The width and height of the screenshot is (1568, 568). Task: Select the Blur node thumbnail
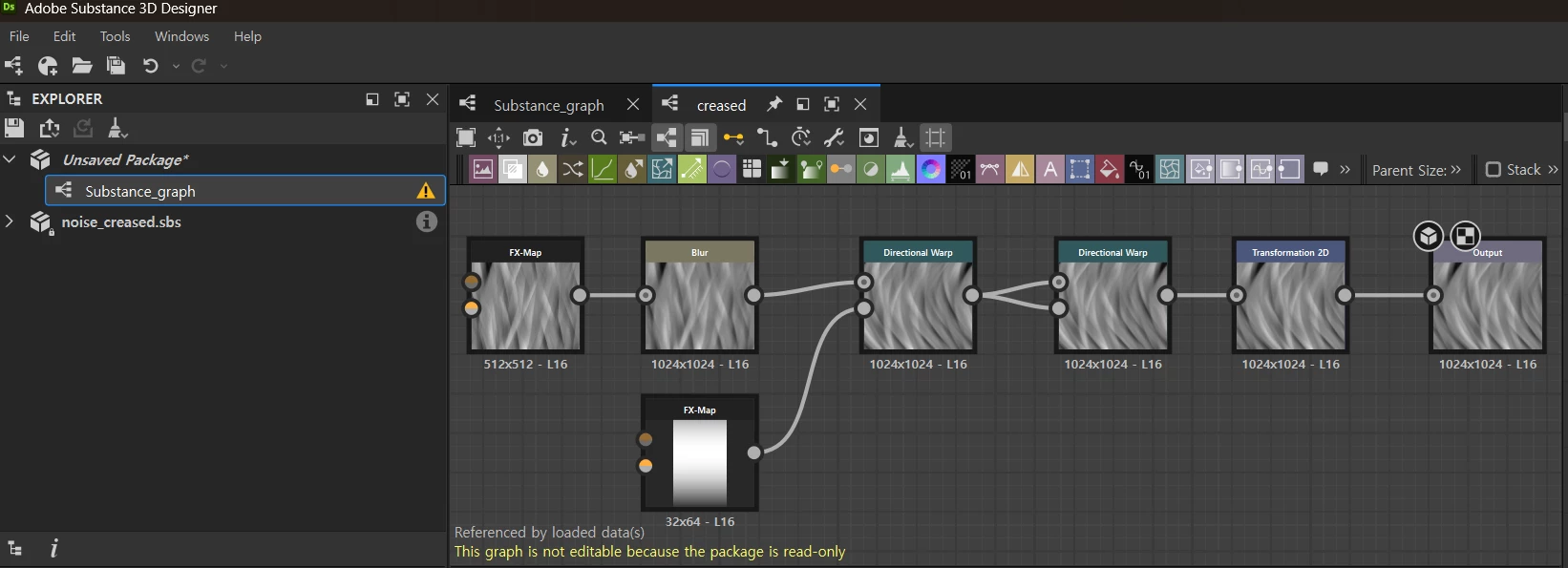click(x=700, y=306)
